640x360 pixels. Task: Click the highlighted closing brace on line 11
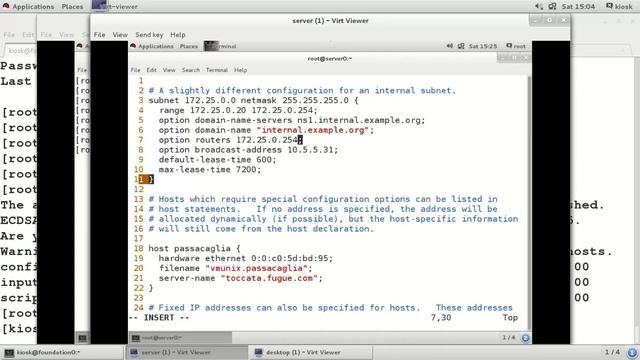click(x=151, y=179)
